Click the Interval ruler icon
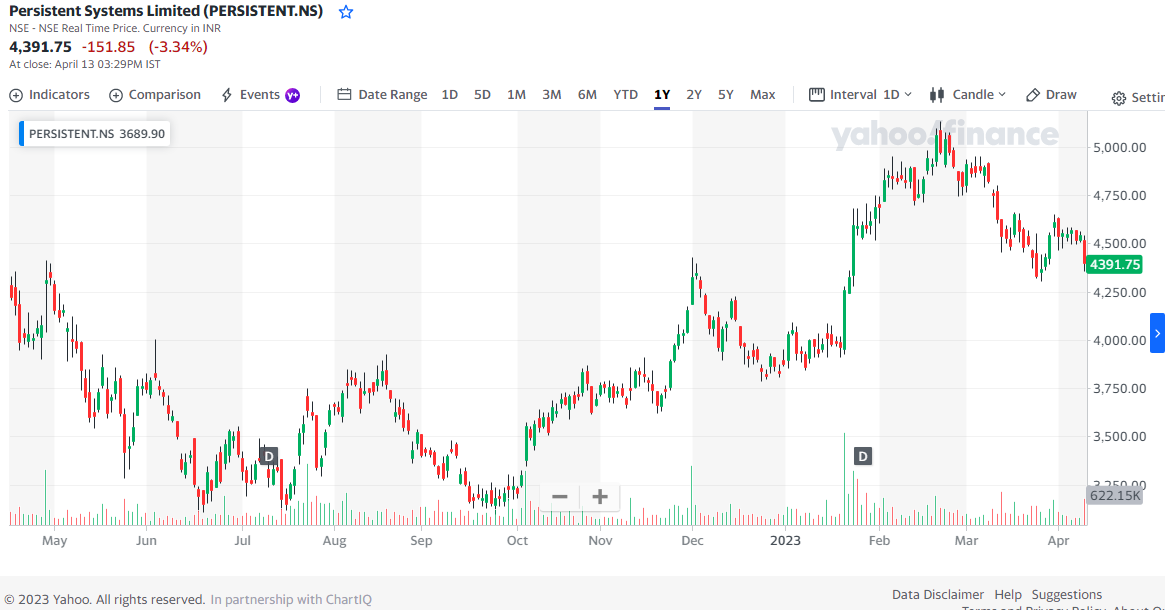 (x=817, y=94)
